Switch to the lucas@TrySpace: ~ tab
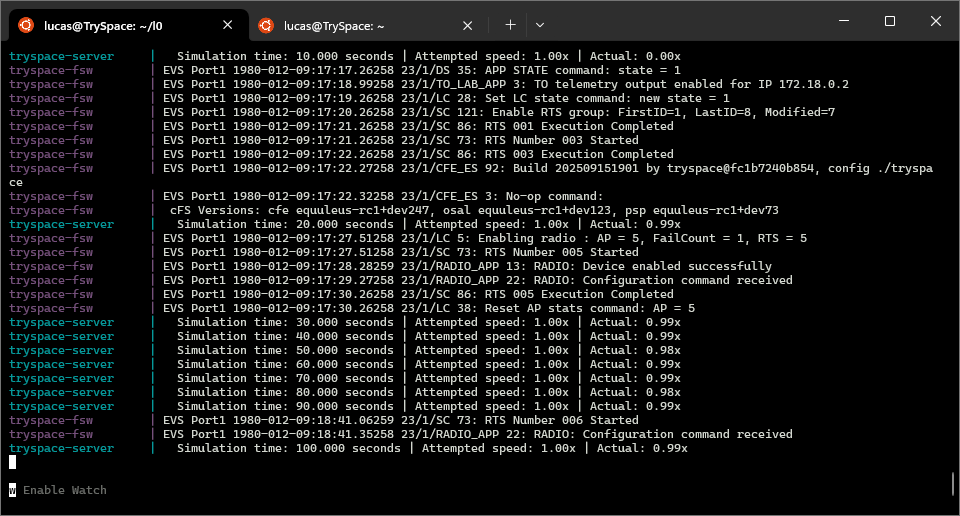The height and width of the screenshot is (516, 960). [x=369, y=26]
